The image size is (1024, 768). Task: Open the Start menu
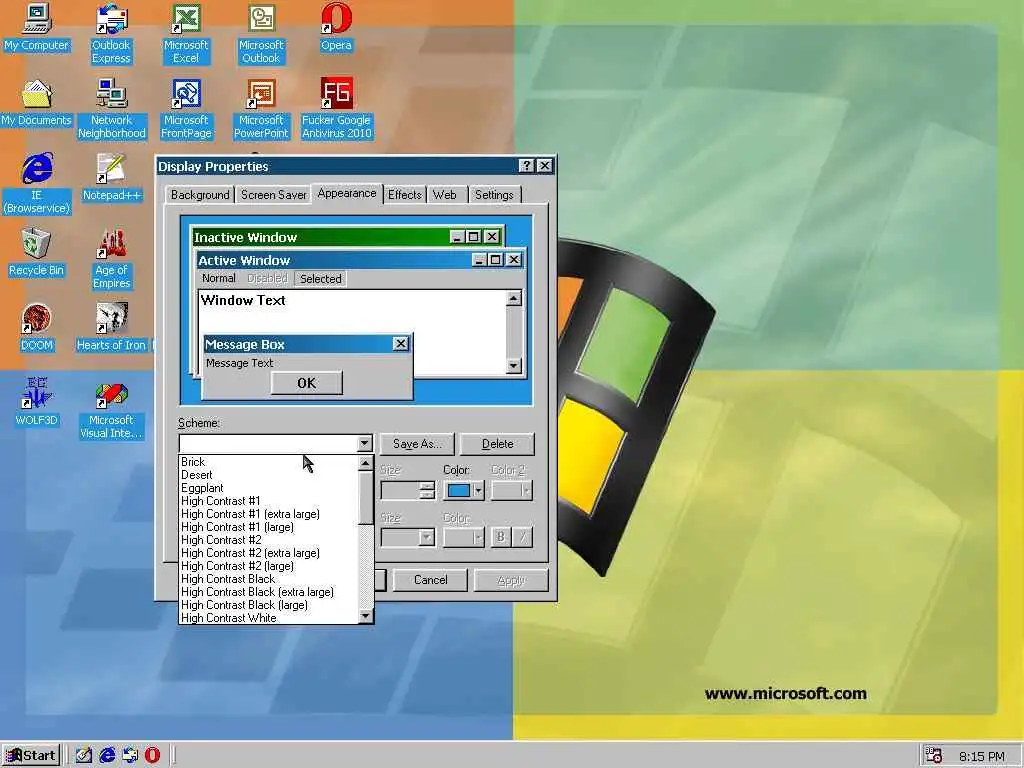pyautogui.click(x=31, y=756)
